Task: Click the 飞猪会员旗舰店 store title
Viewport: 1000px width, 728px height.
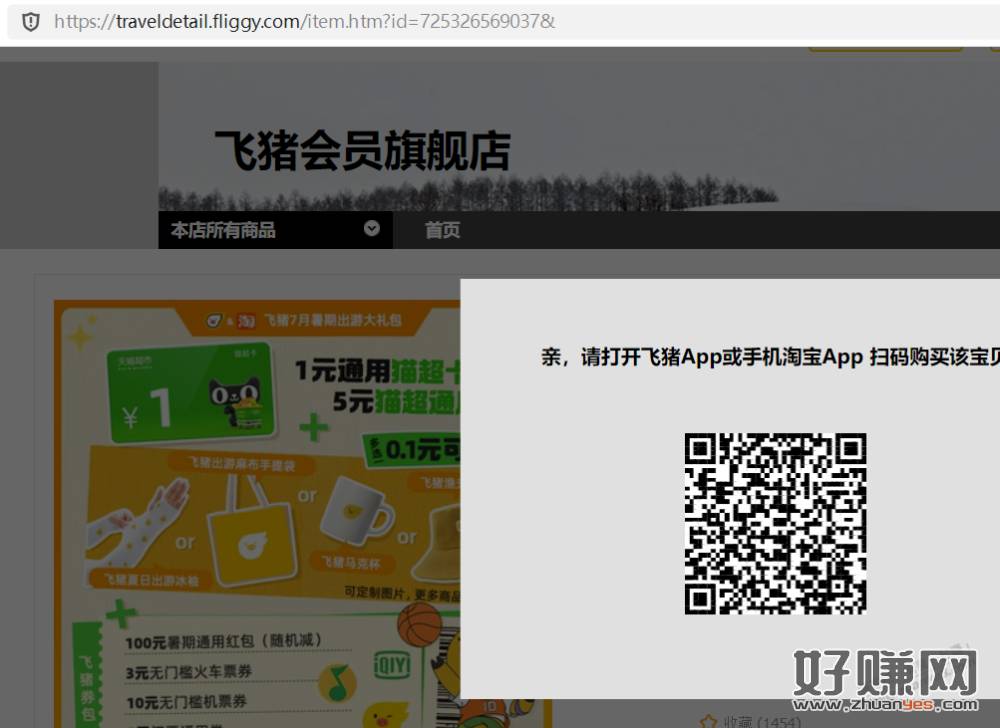Action: pyautogui.click(x=362, y=151)
